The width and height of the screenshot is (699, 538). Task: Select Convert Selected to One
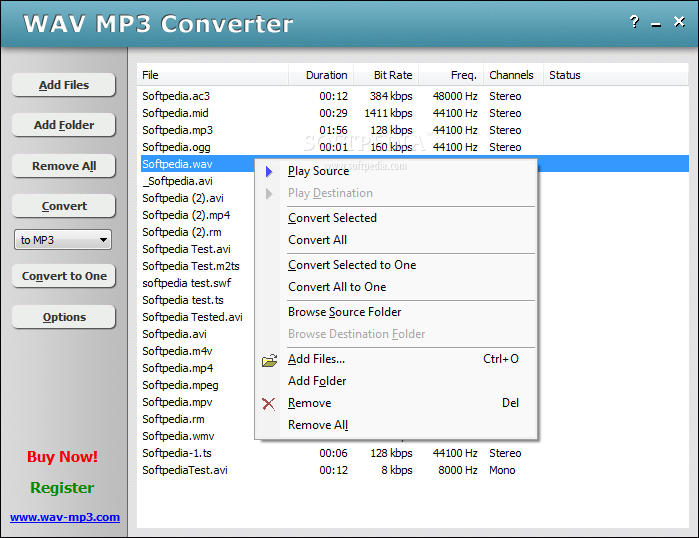pyautogui.click(x=396, y=265)
